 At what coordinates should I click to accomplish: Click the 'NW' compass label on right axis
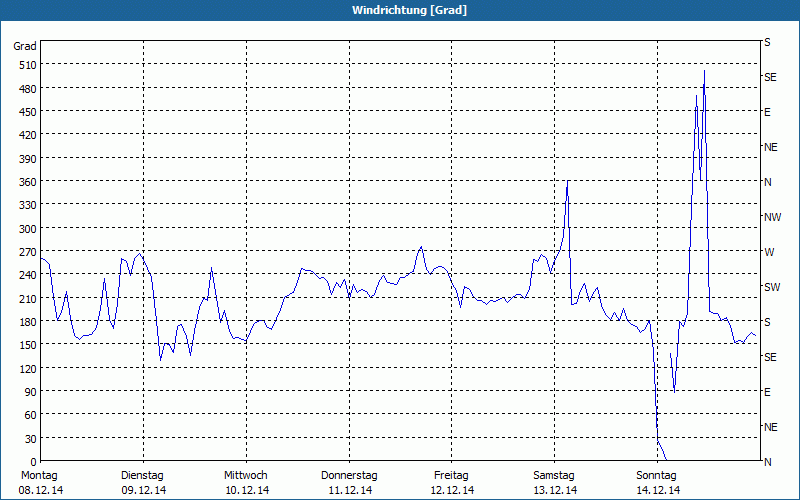(772, 217)
